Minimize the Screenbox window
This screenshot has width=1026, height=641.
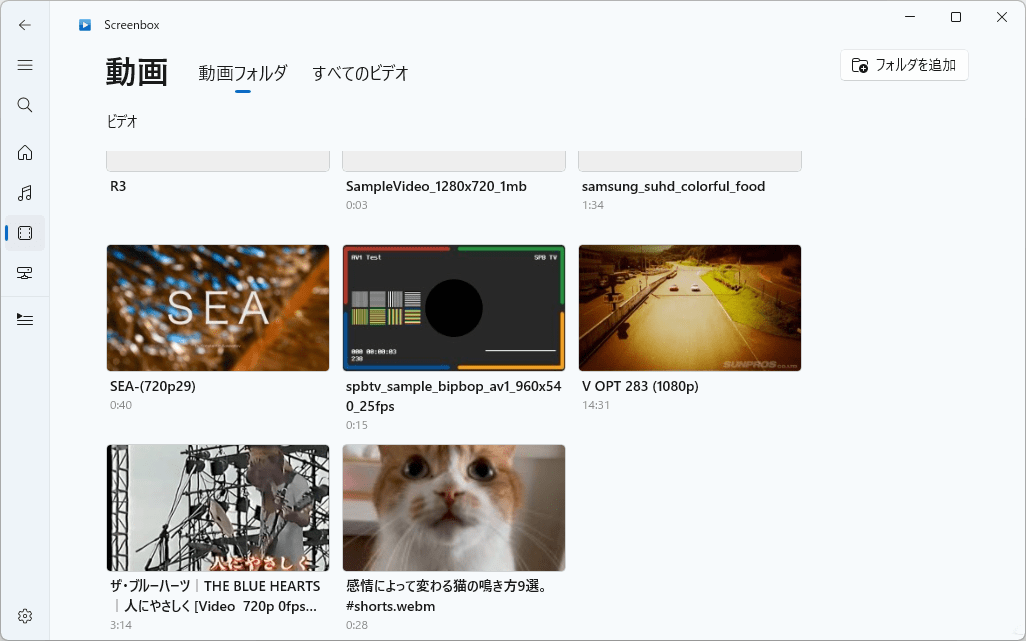tap(910, 17)
